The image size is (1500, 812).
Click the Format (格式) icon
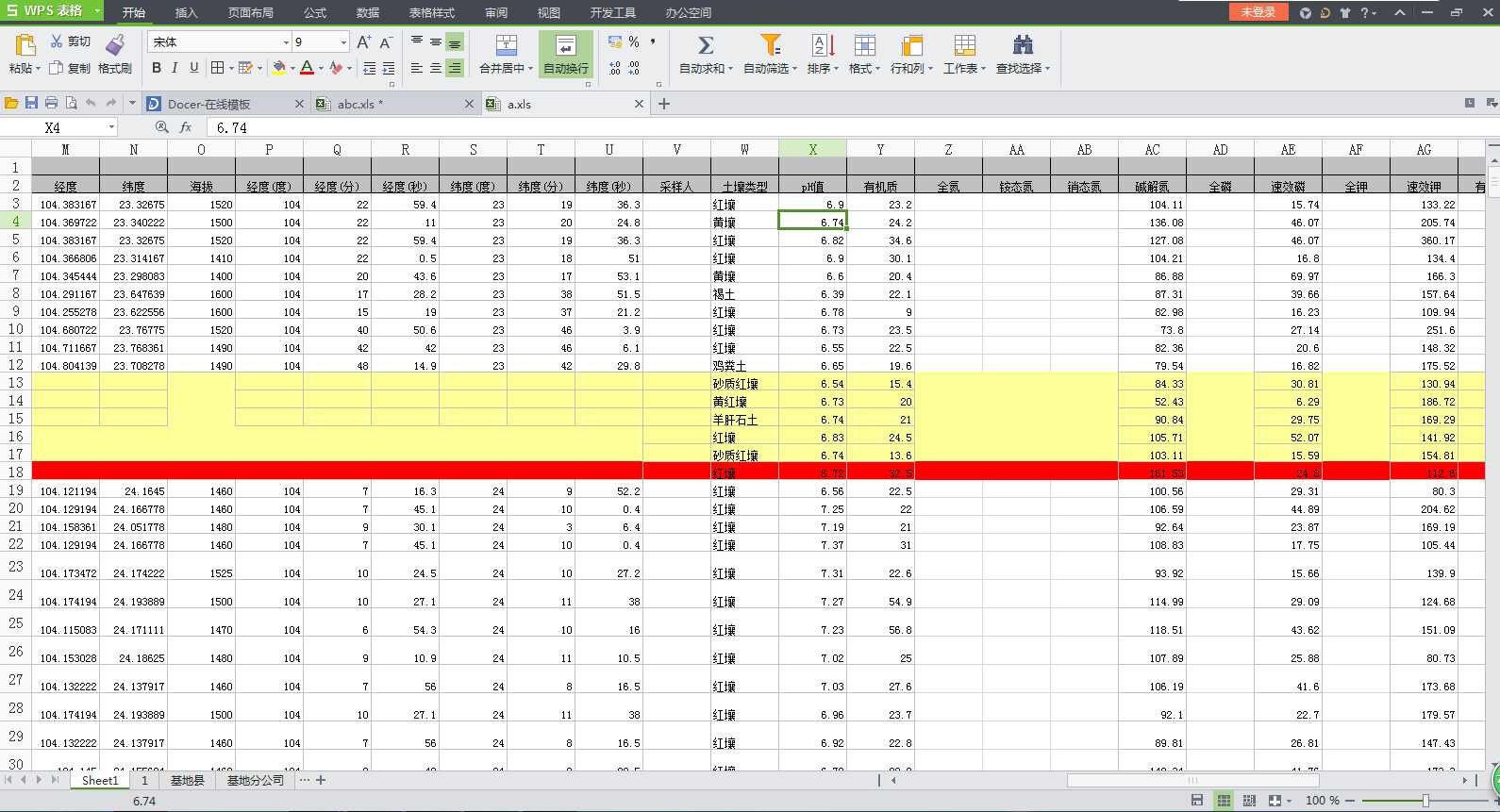(x=864, y=45)
